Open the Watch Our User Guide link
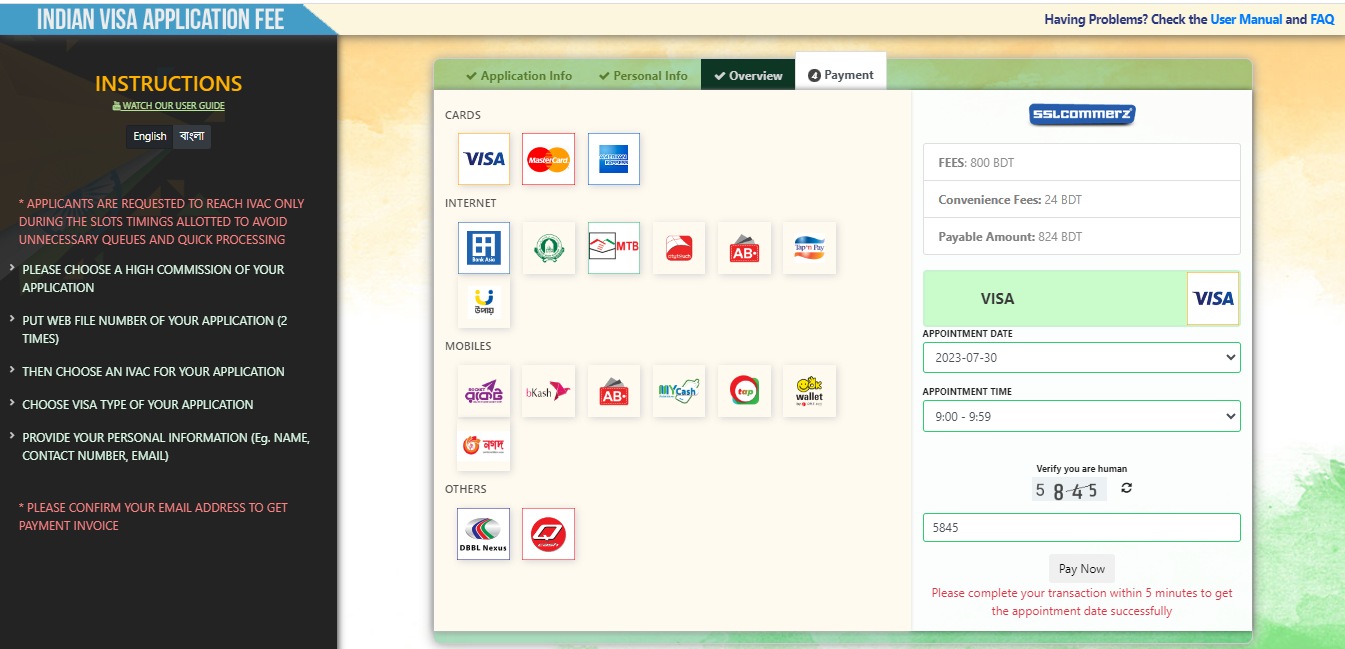The height and width of the screenshot is (649, 1345). click(x=168, y=106)
